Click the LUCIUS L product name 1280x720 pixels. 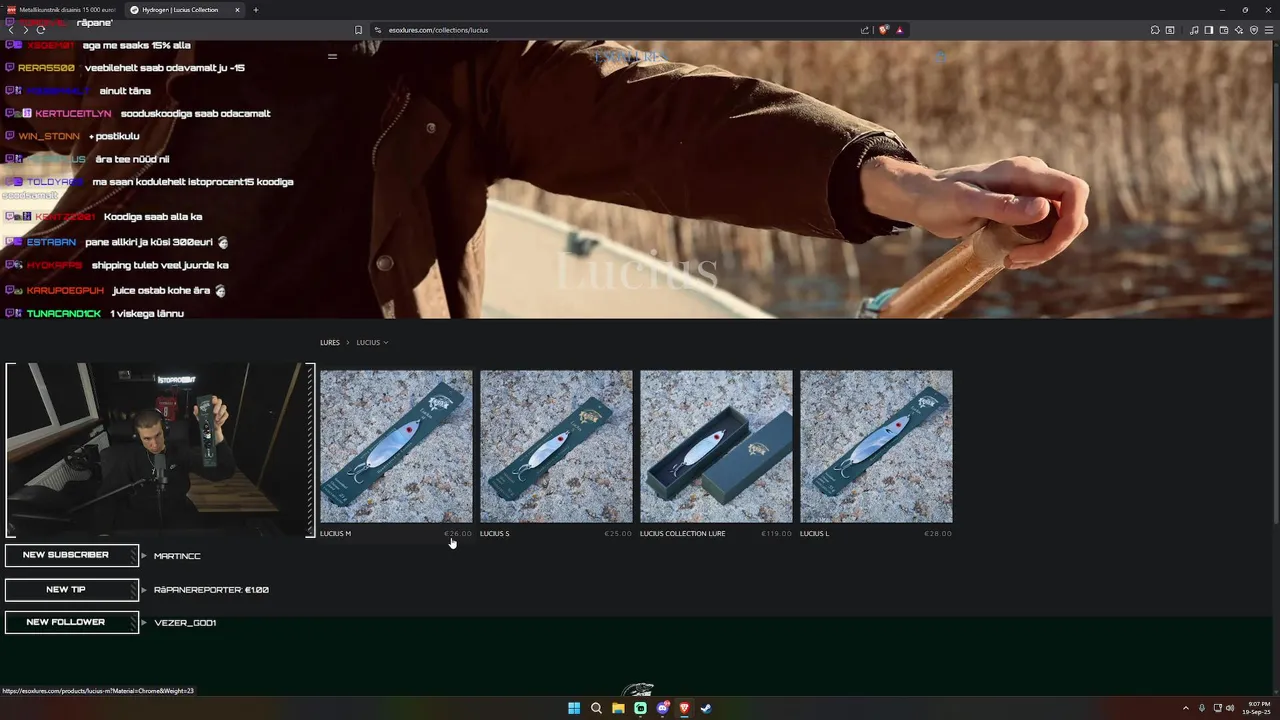pyautogui.click(x=814, y=534)
